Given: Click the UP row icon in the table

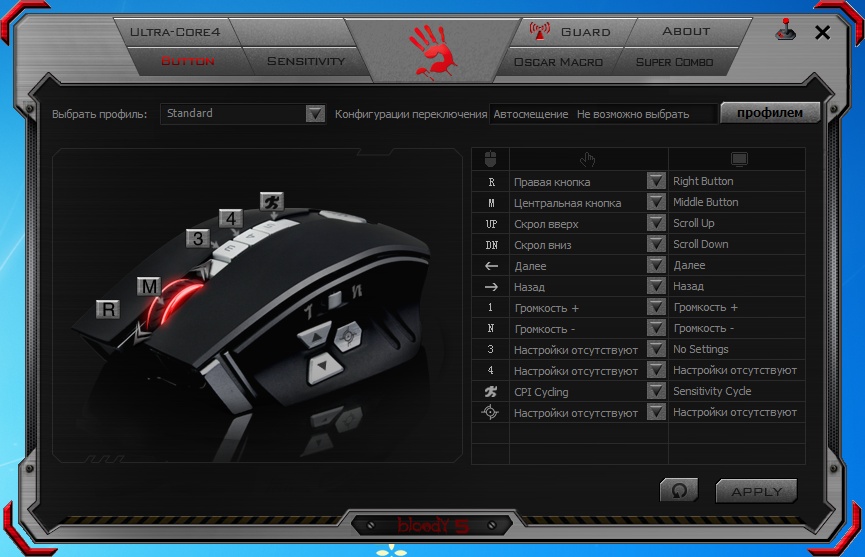Looking at the screenshot, I should tap(491, 224).
